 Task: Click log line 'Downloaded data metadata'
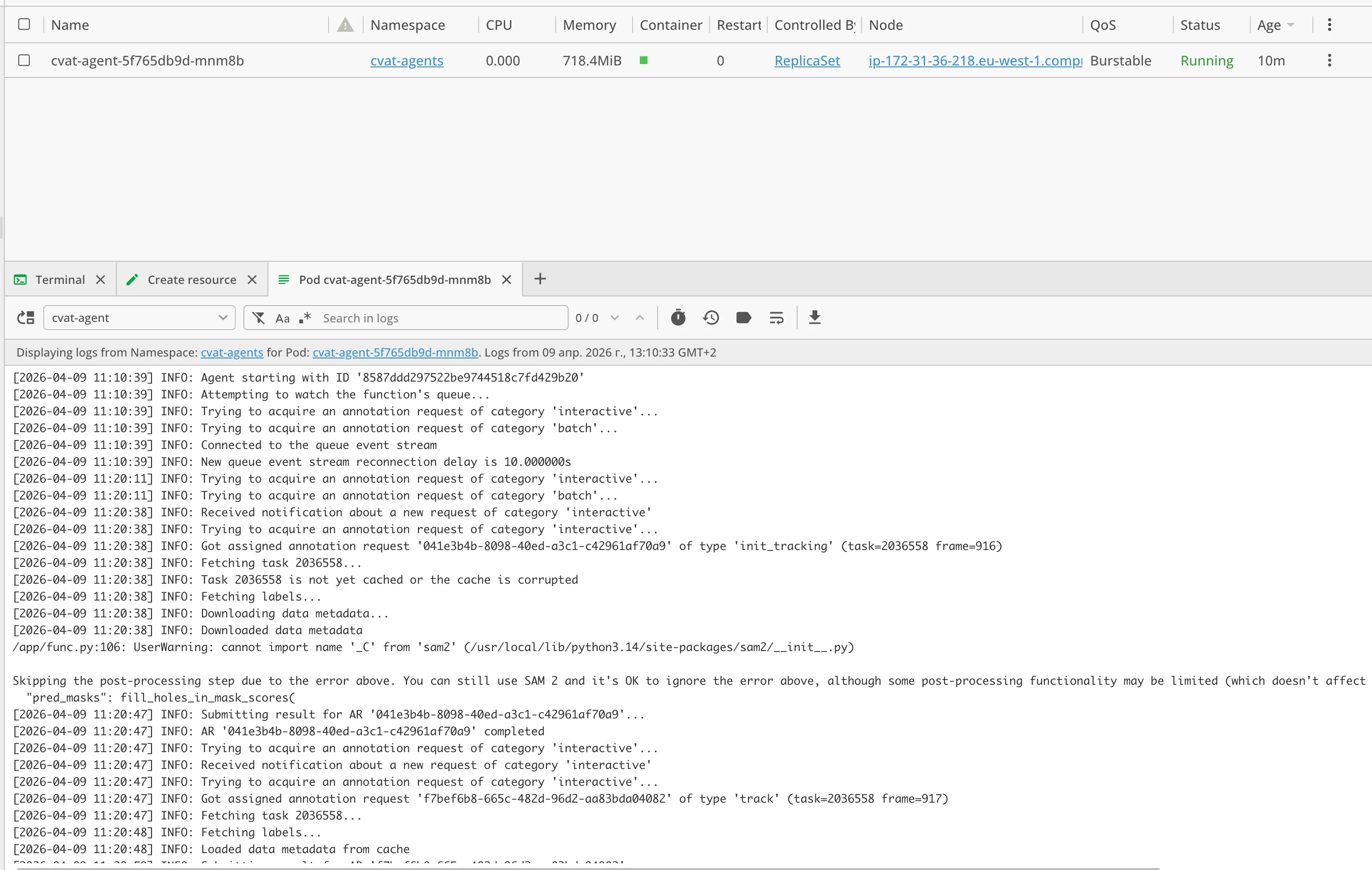[188, 631]
